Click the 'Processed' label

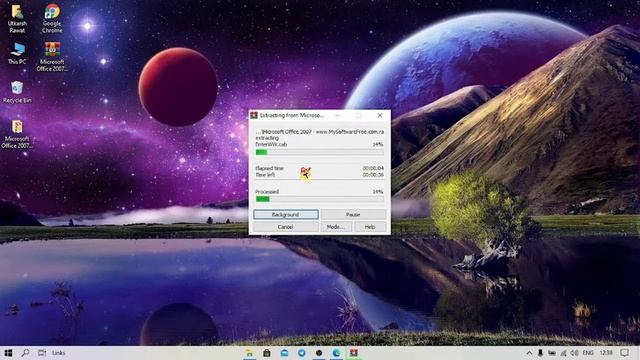coord(267,191)
